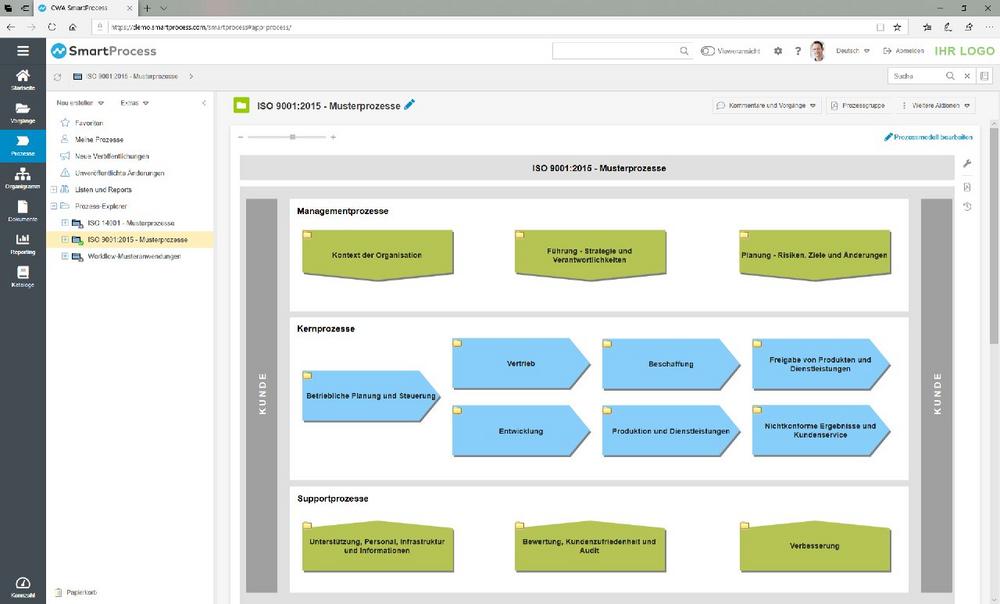Viewport: 1000px width, 604px height.
Task: Toggle the Vieweransicht switch
Action: point(708,51)
